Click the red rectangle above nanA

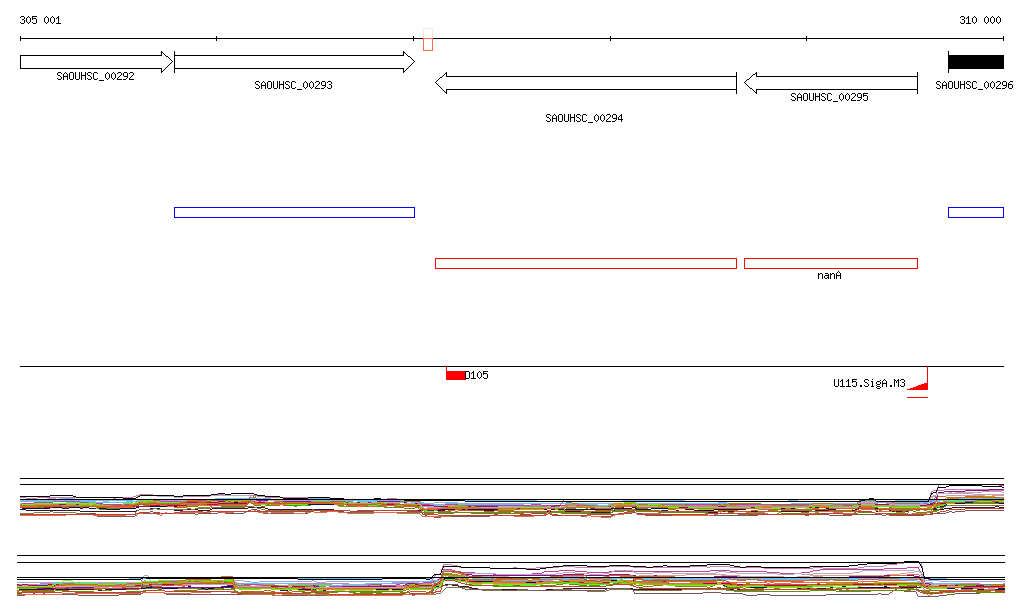pyautogui.click(x=831, y=263)
